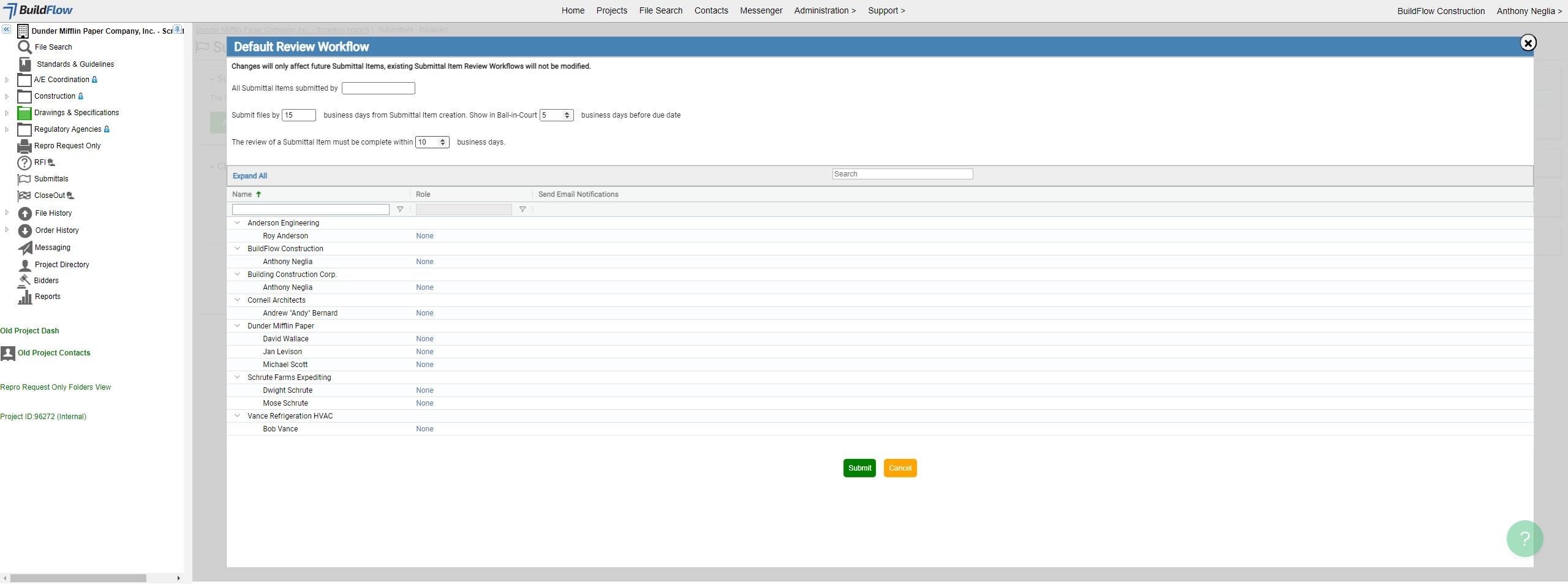Open the Messaging paper plane icon
The height and width of the screenshot is (584, 1568).
pyautogui.click(x=24, y=248)
